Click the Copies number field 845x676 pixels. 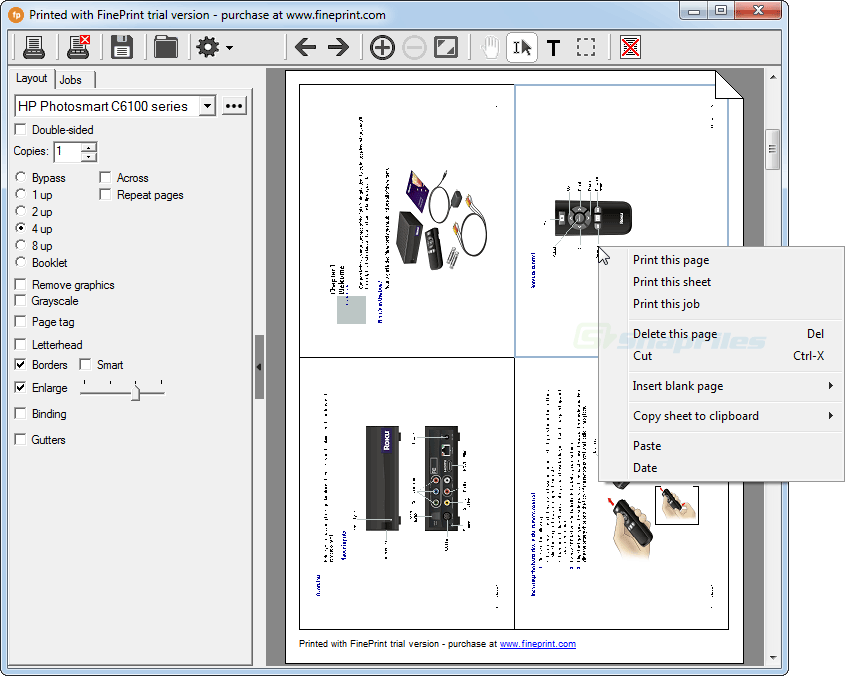(67, 151)
